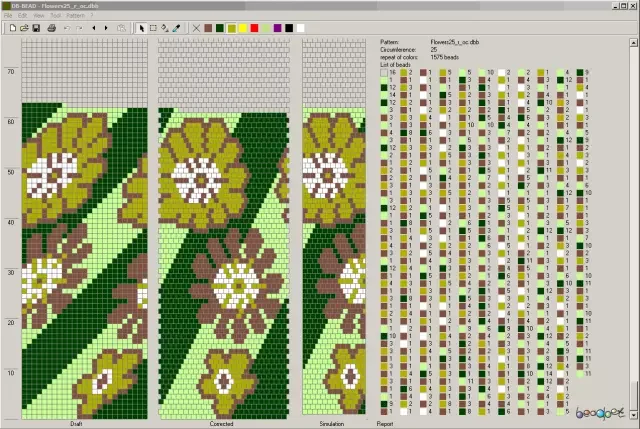Click the Draft panel label

pos(76,424)
